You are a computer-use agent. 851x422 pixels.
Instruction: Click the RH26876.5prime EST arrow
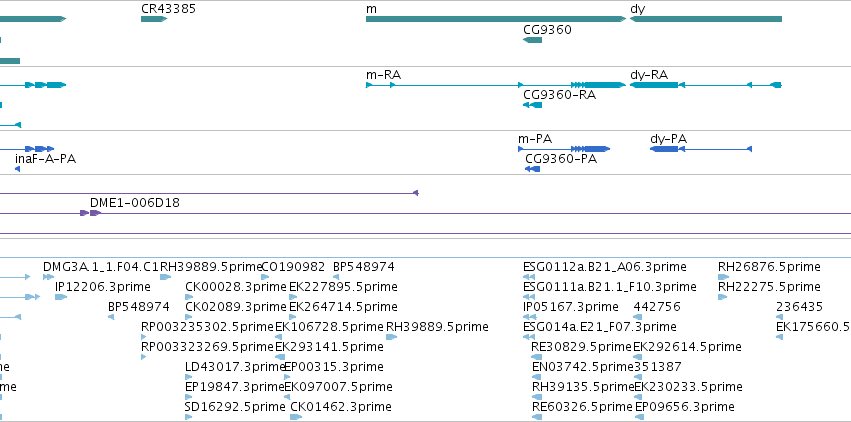723,277
